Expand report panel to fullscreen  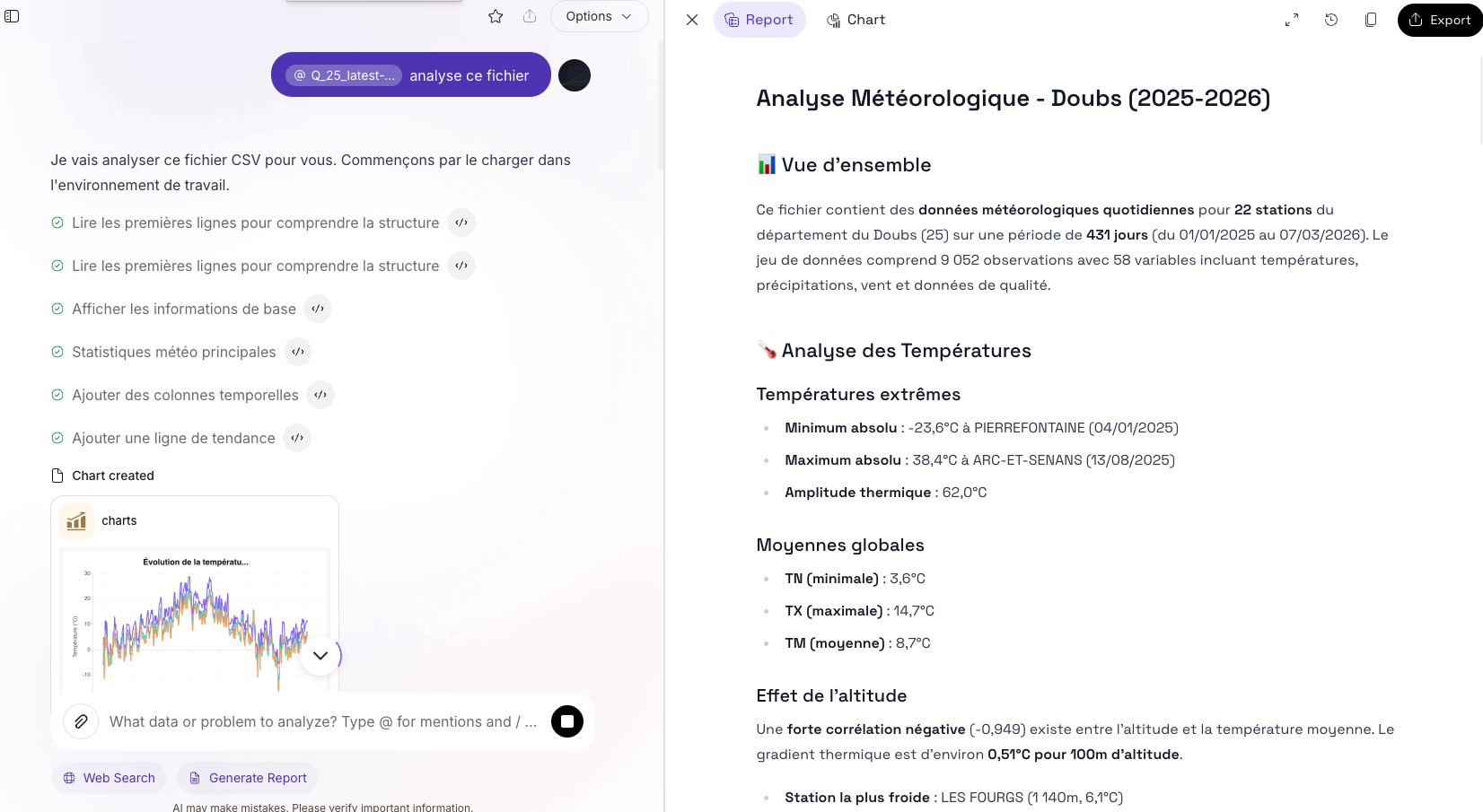click(x=1292, y=20)
